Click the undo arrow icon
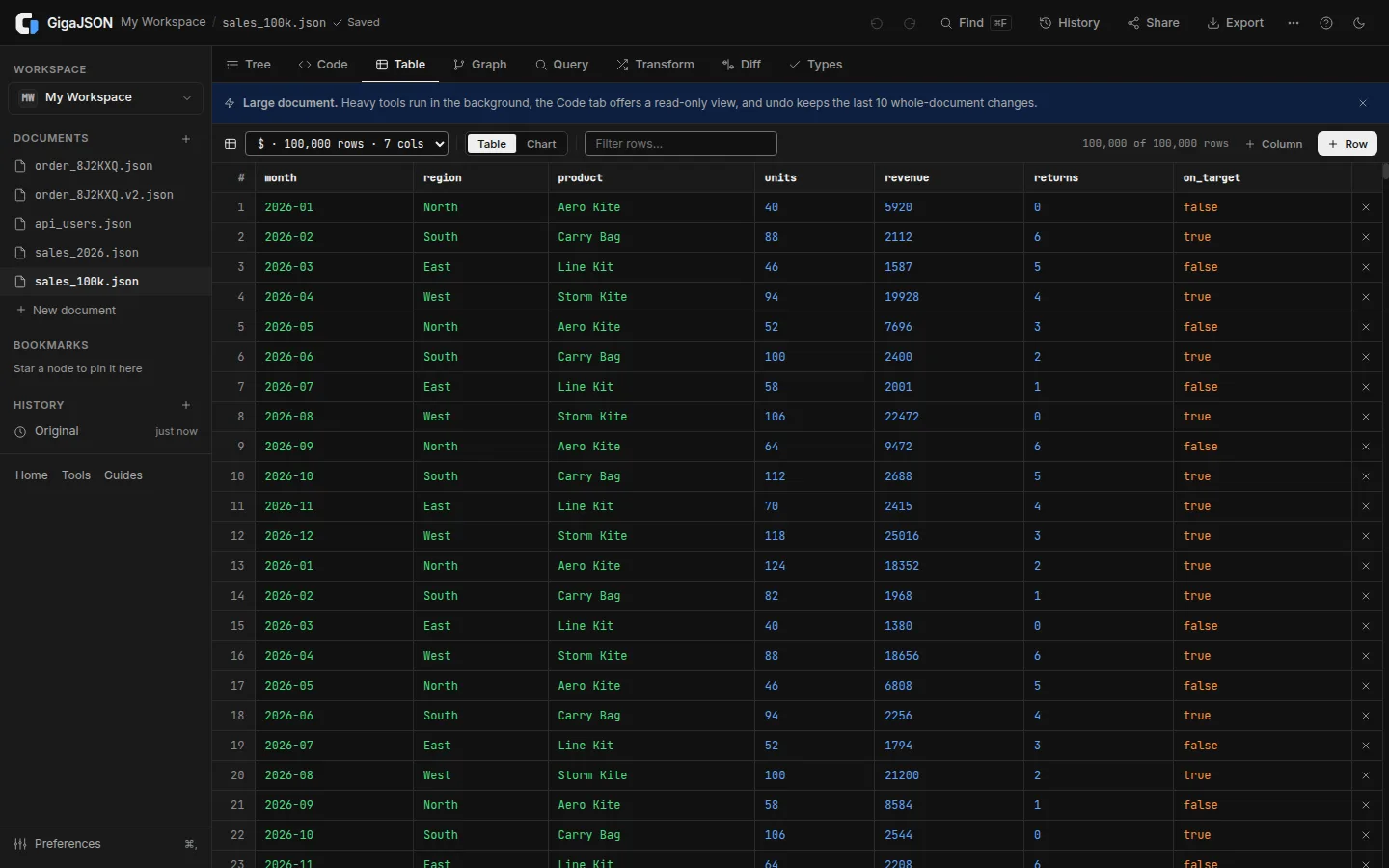Screen dimensions: 1389x868 pyautogui.click(x=877, y=23)
